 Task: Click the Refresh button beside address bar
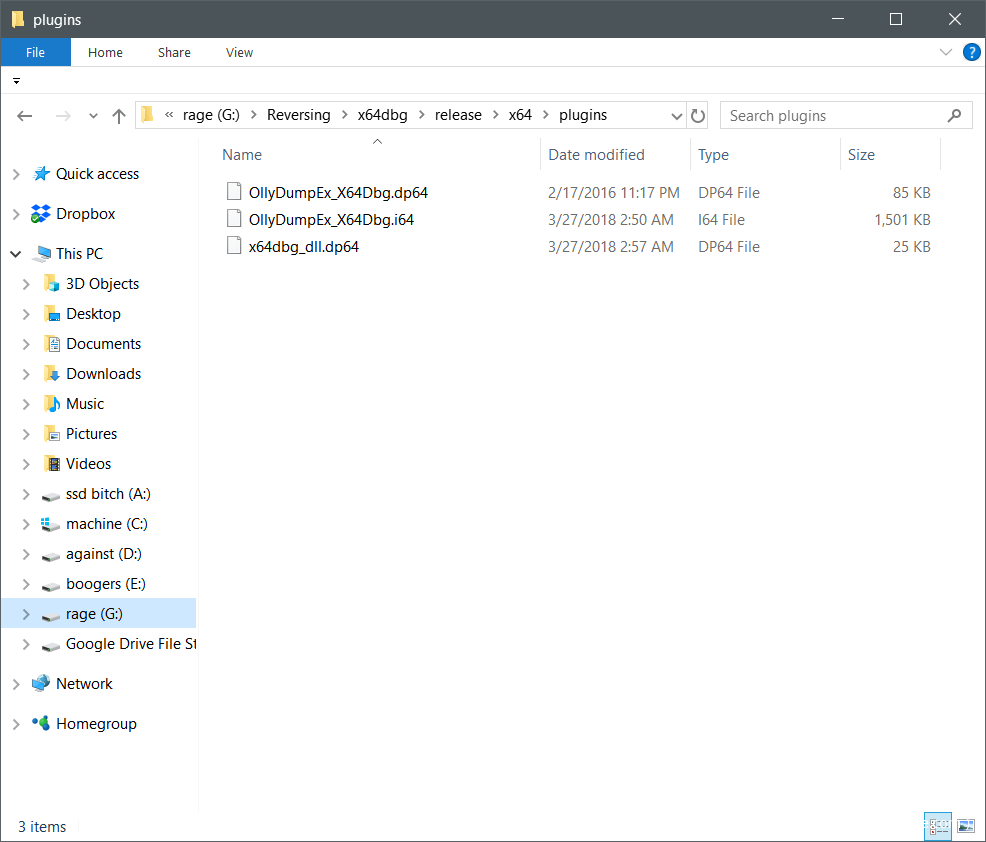pyautogui.click(x=698, y=116)
